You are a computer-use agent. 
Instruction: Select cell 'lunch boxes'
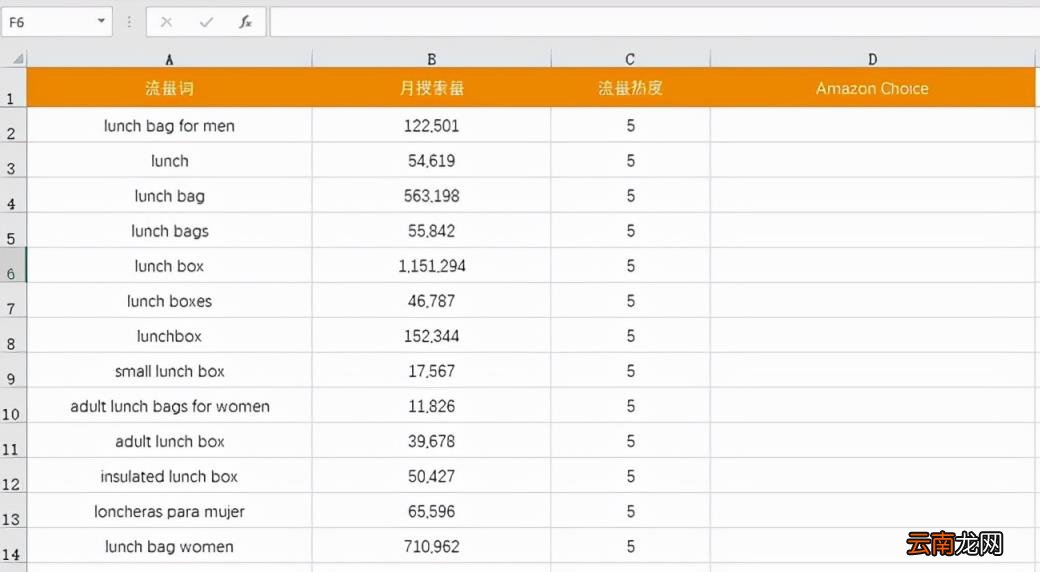(x=169, y=301)
